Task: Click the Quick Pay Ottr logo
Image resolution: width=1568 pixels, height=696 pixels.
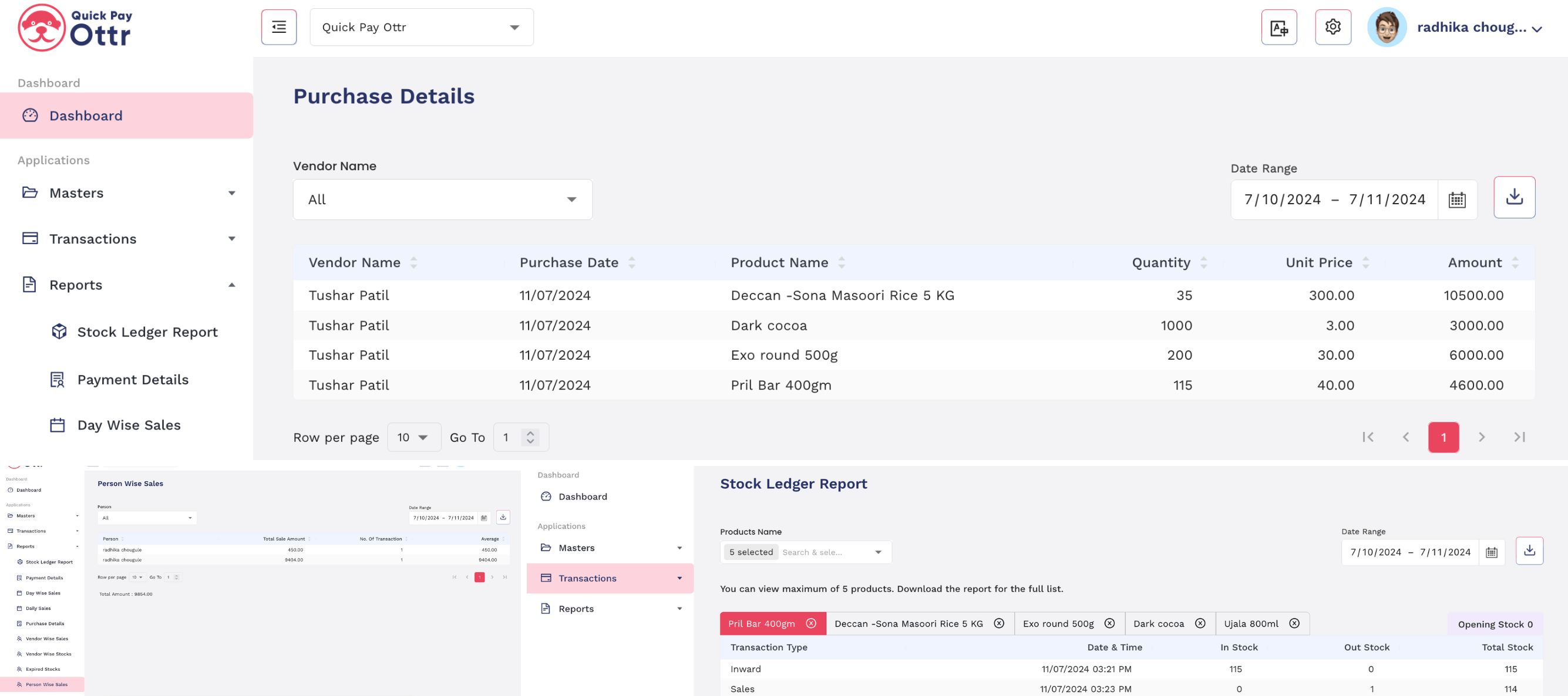Action: coord(75,28)
